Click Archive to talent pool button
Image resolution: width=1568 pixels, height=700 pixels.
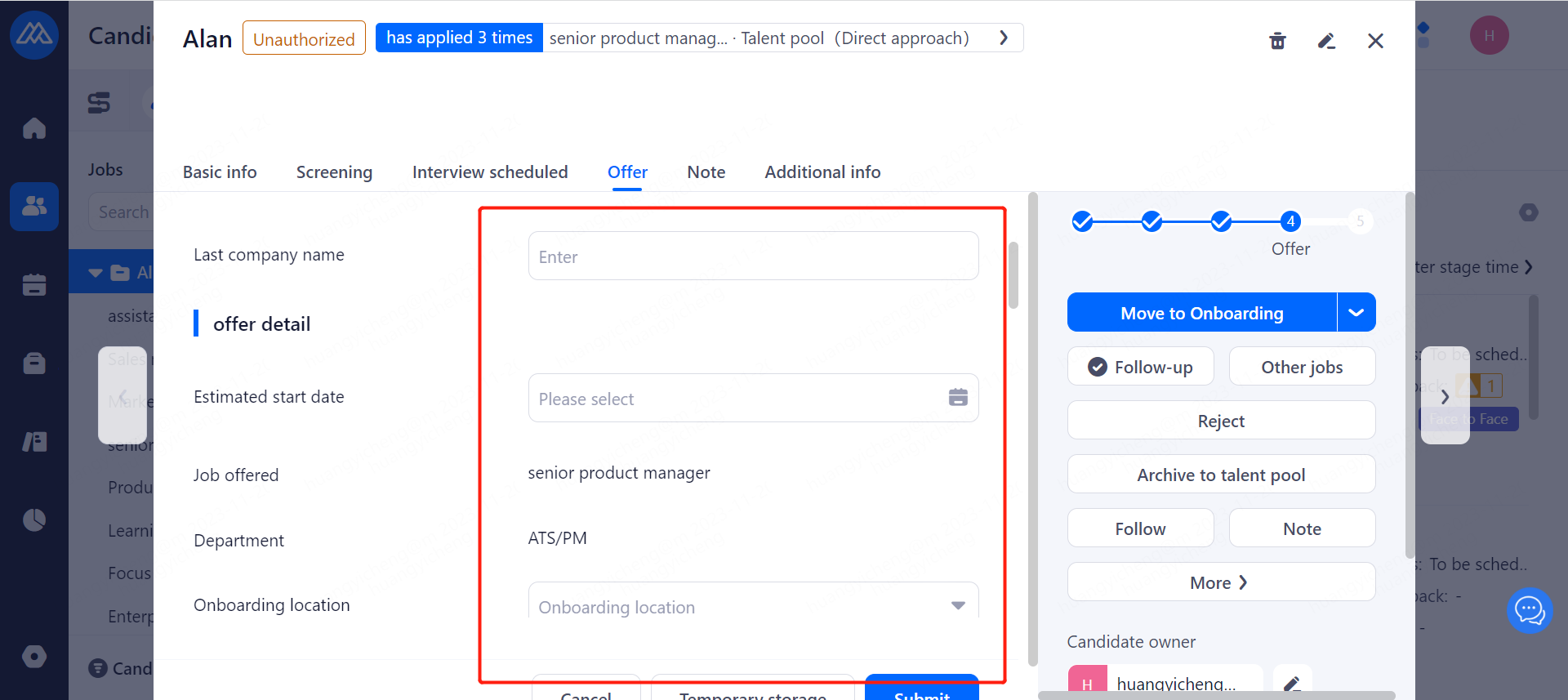coord(1220,475)
